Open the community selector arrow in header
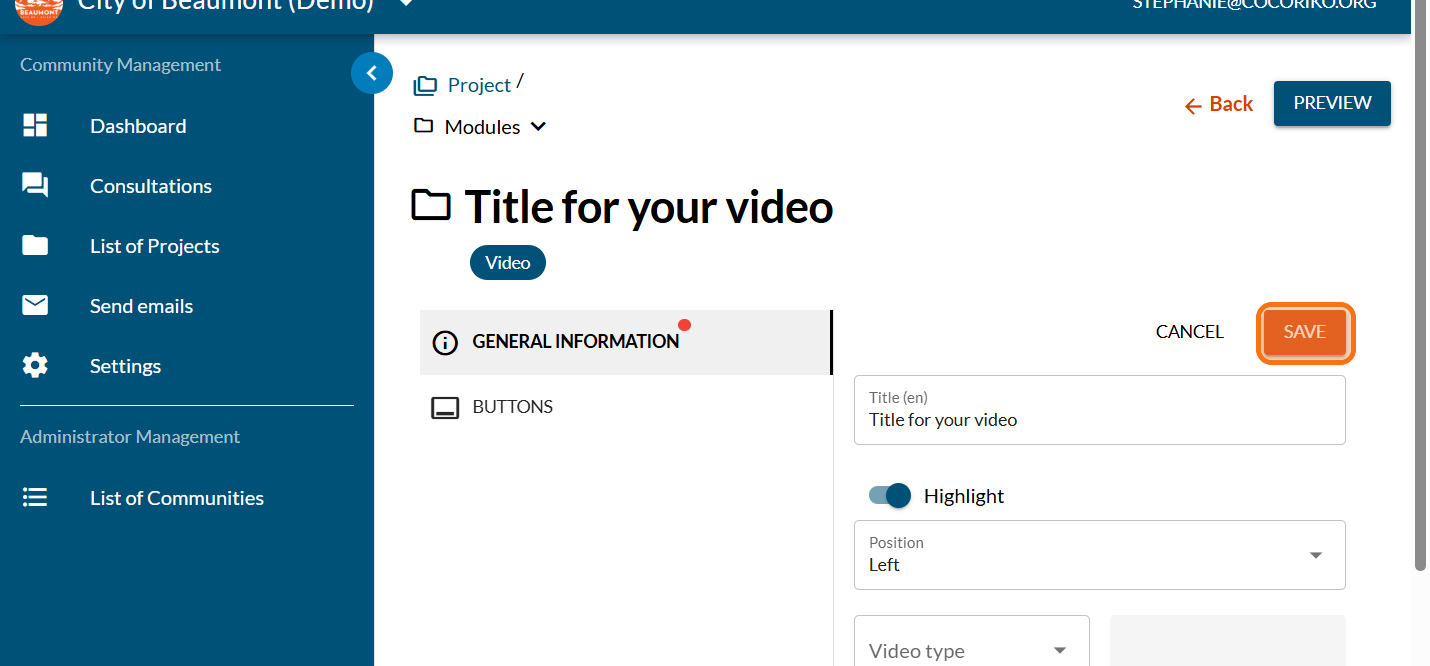Screen dimensions: 1430x666 click(x=405, y=5)
